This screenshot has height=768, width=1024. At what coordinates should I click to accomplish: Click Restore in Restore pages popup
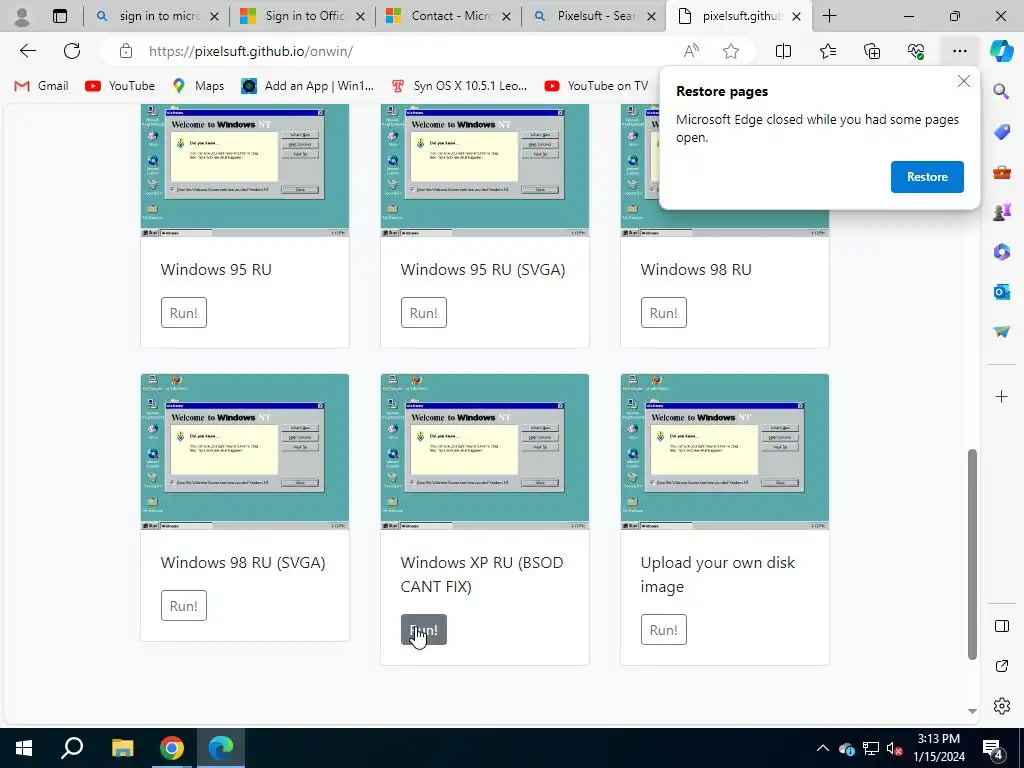coord(927,177)
